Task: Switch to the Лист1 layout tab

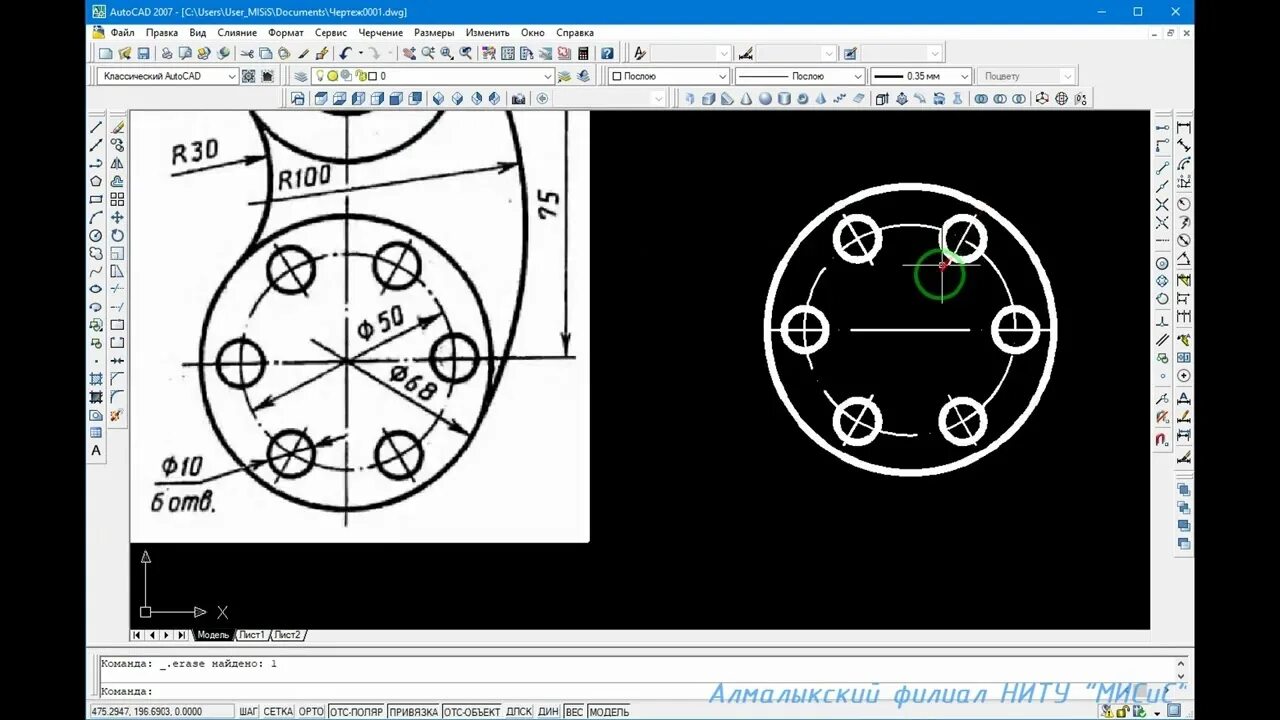Action: click(x=252, y=635)
